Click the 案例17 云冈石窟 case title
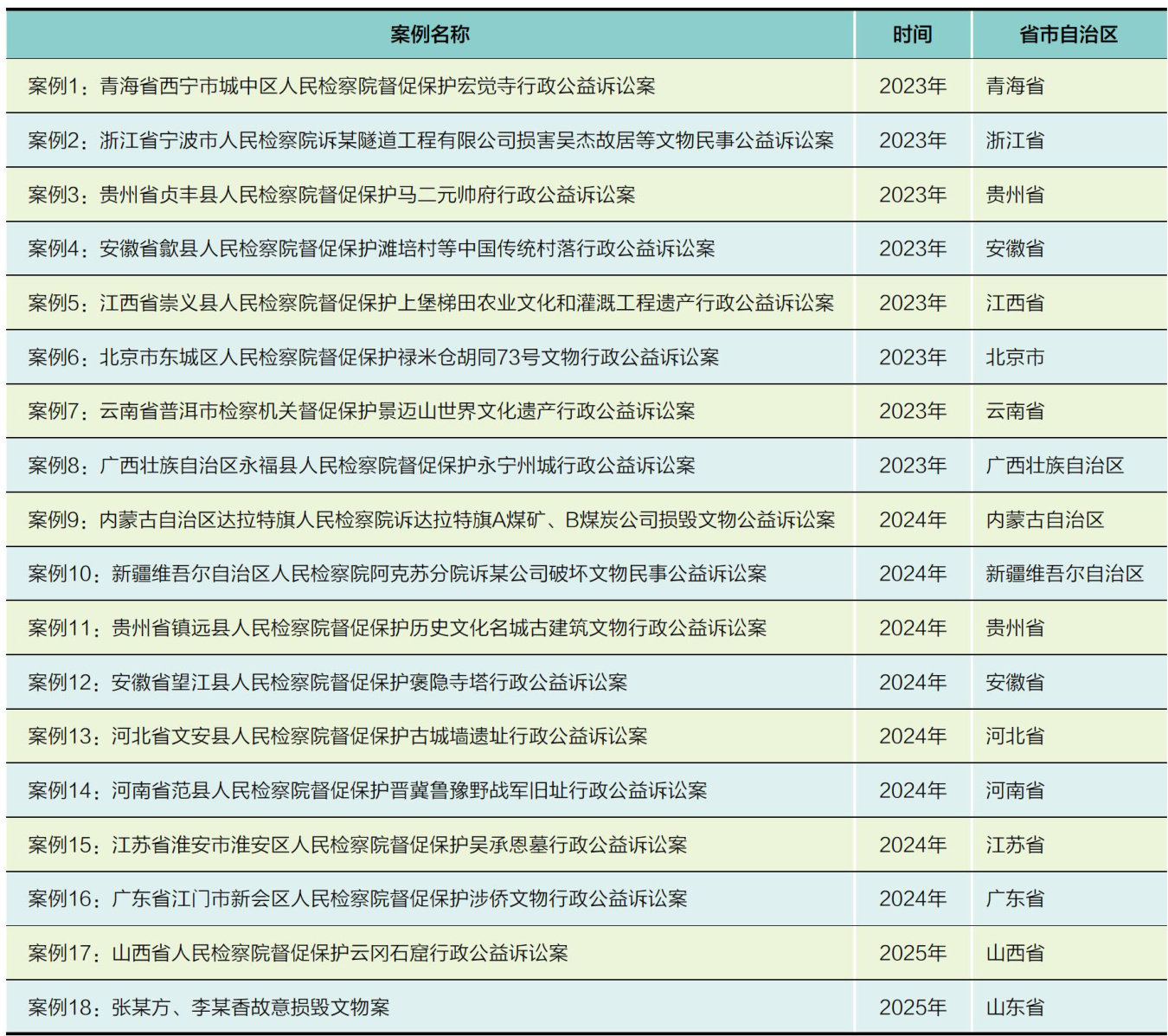The width and height of the screenshot is (1168, 1036). pos(298,954)
